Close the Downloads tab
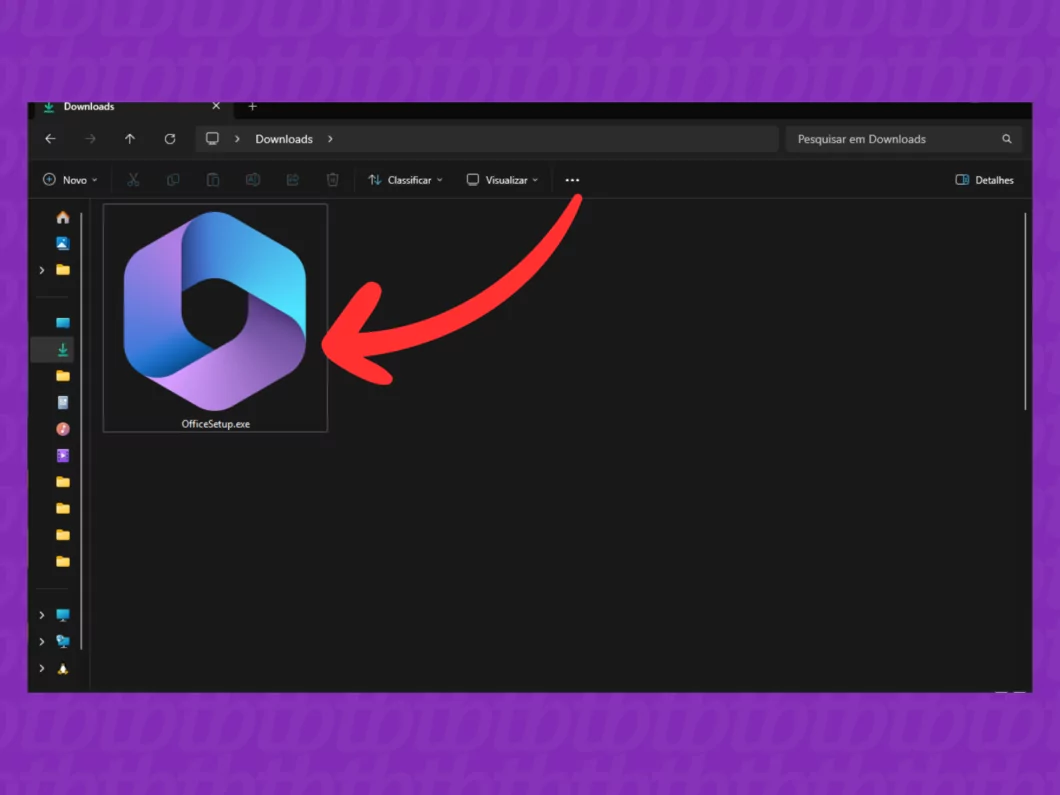The height and width of the screenshot is (795, 1060). tap(216, 106)
